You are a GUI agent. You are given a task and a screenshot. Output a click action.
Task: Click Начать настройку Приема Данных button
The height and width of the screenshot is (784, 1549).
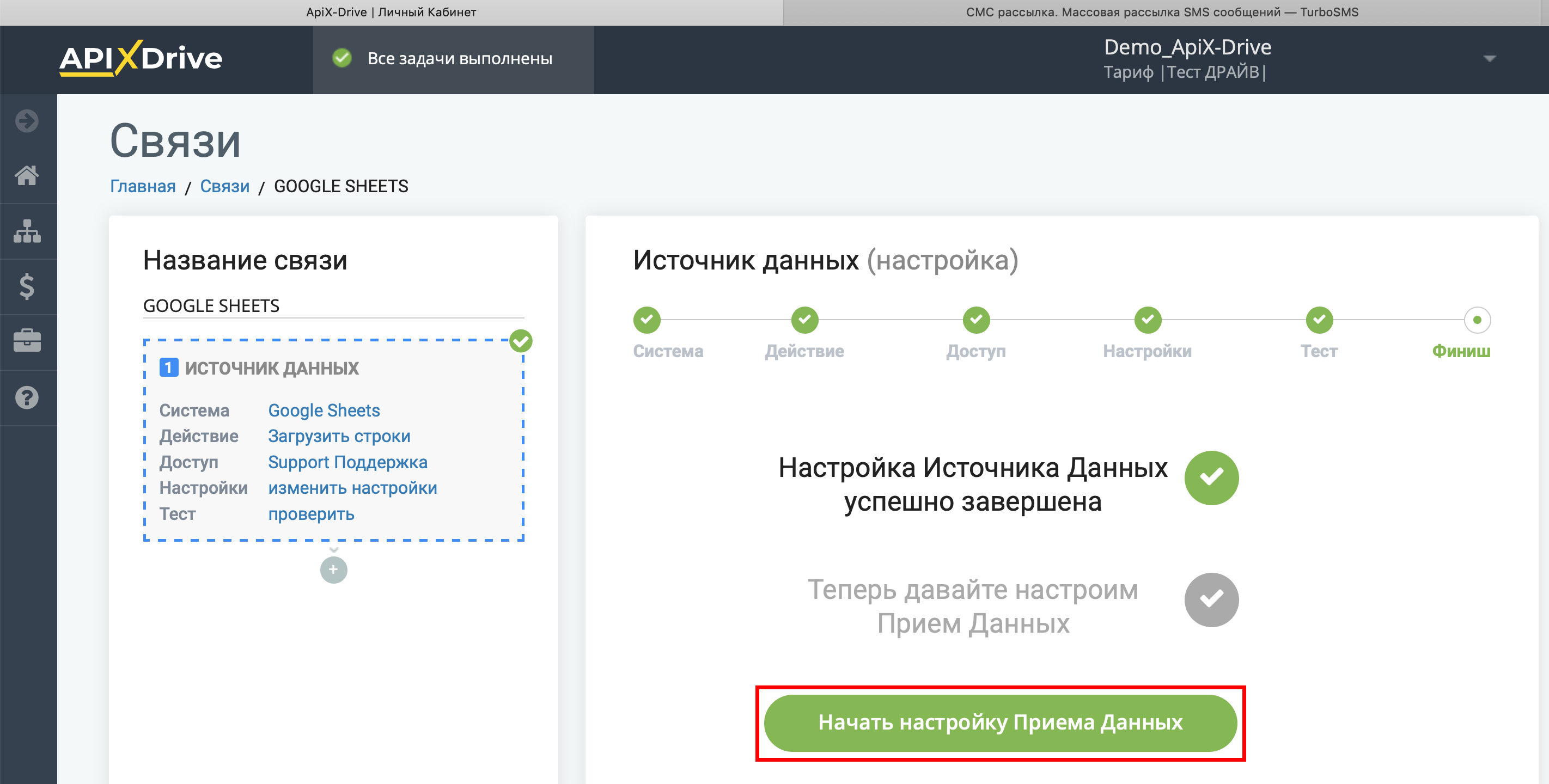point(1000,722)
